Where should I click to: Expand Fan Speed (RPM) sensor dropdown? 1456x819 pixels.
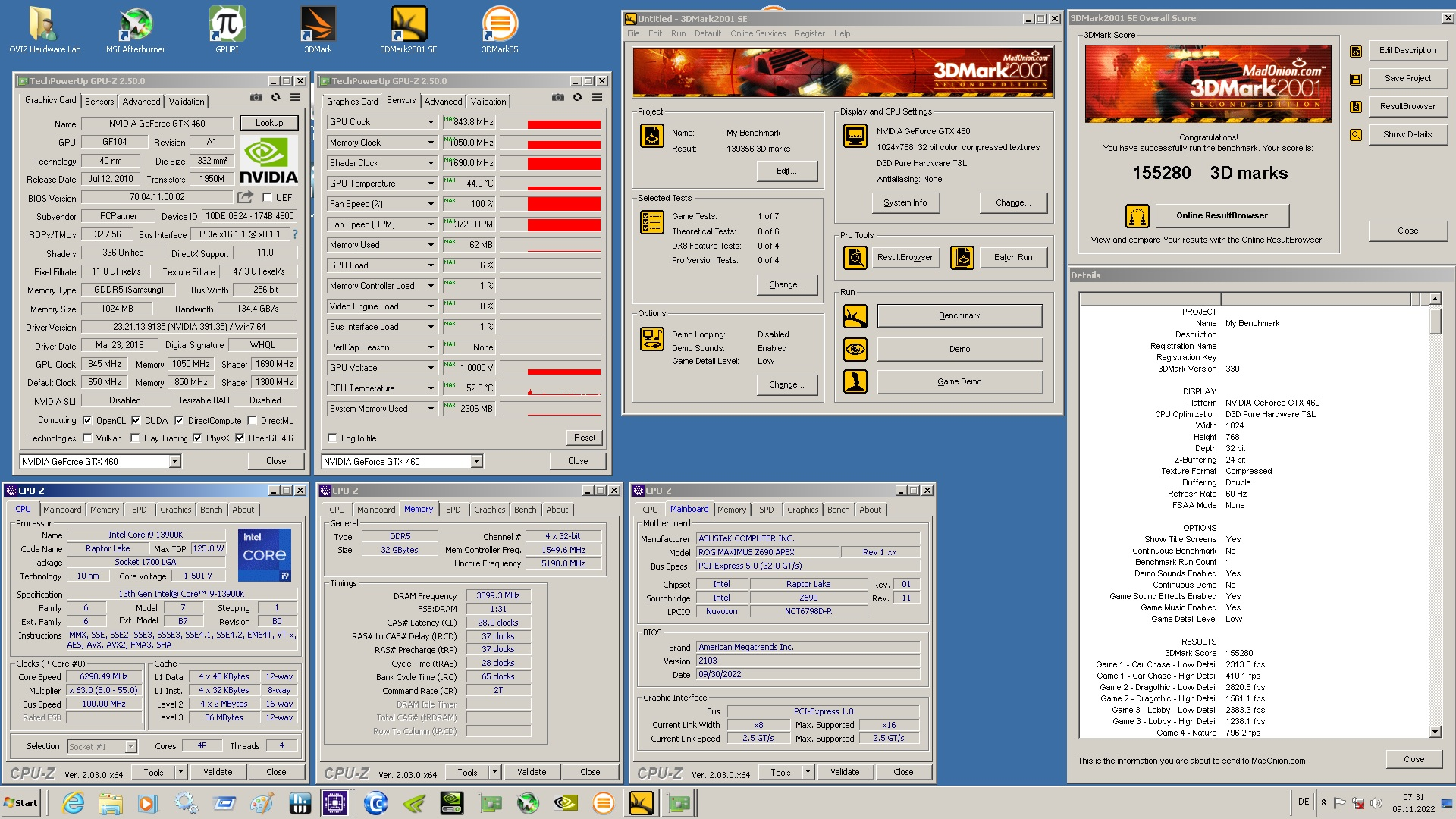431,224
